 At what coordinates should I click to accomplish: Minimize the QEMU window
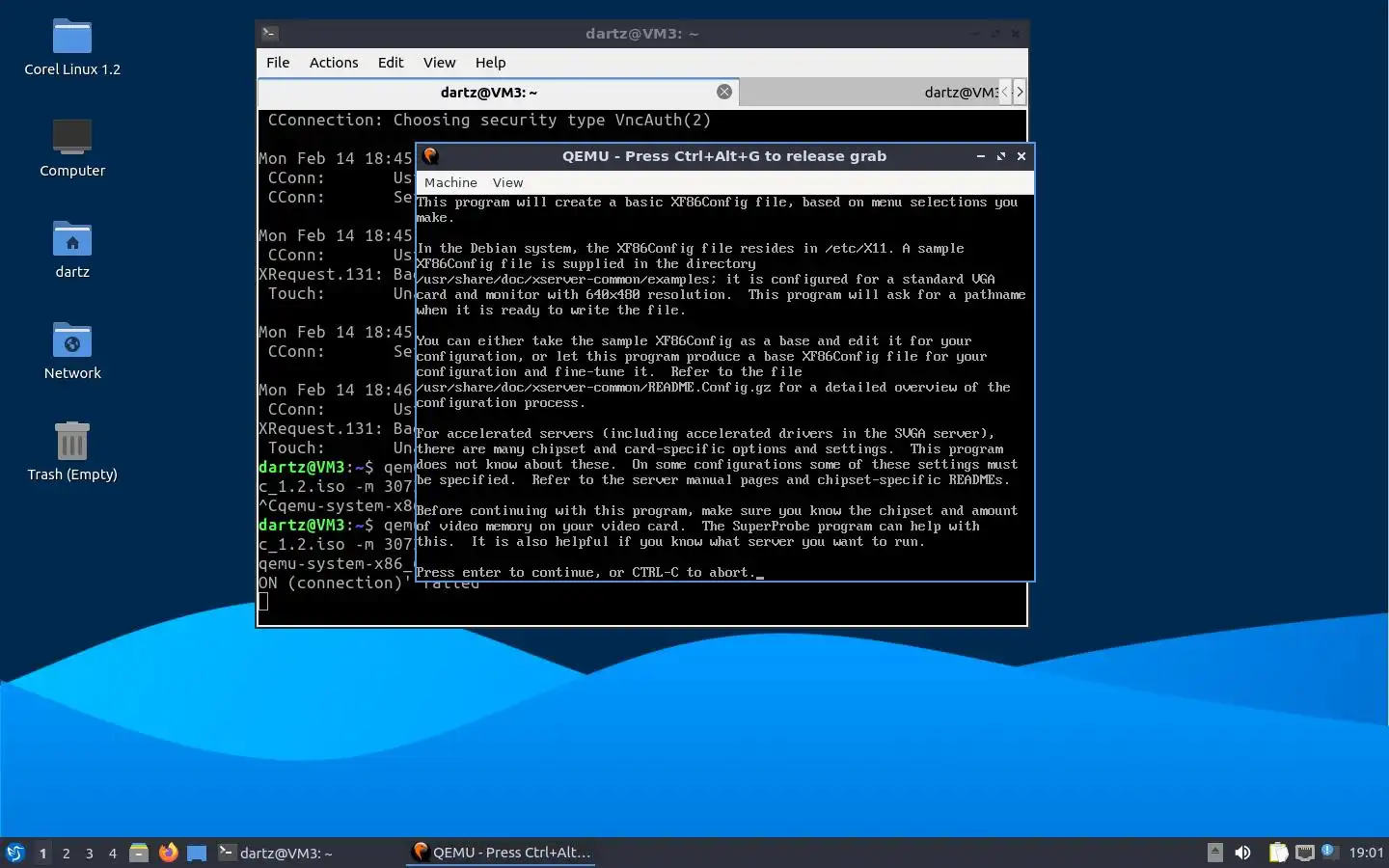(980, 156)
